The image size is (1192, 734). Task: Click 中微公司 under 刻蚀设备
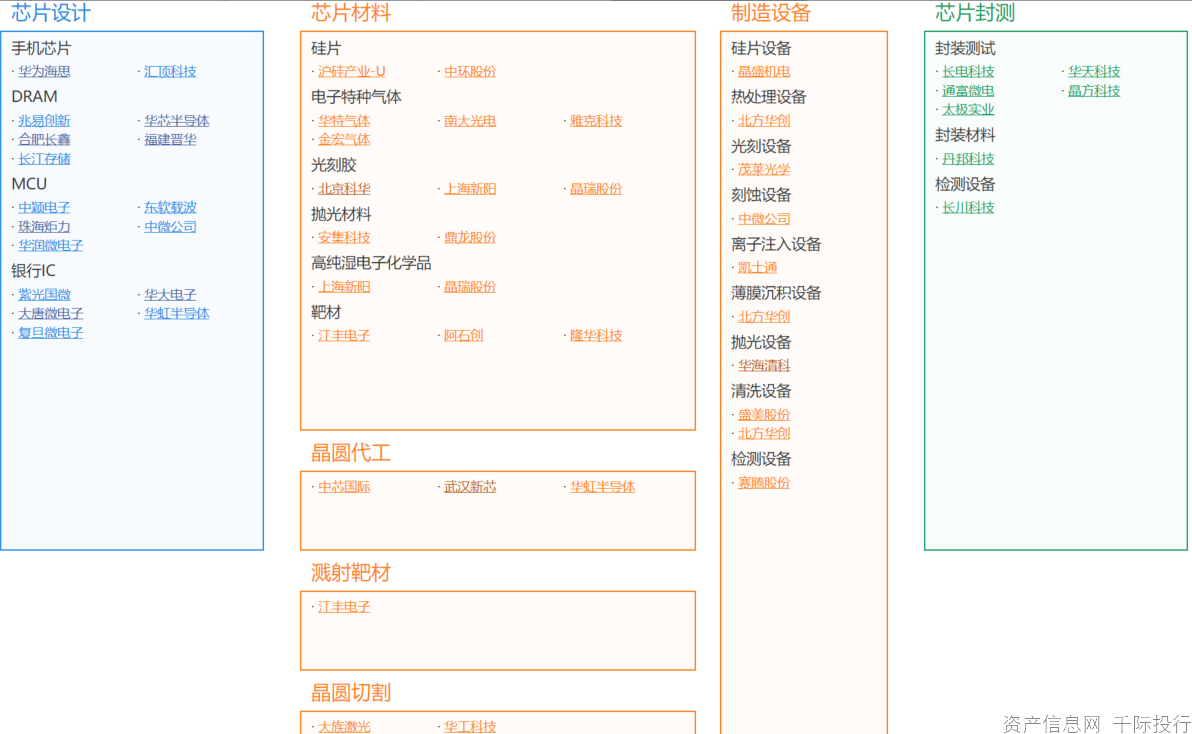point(764,219)
